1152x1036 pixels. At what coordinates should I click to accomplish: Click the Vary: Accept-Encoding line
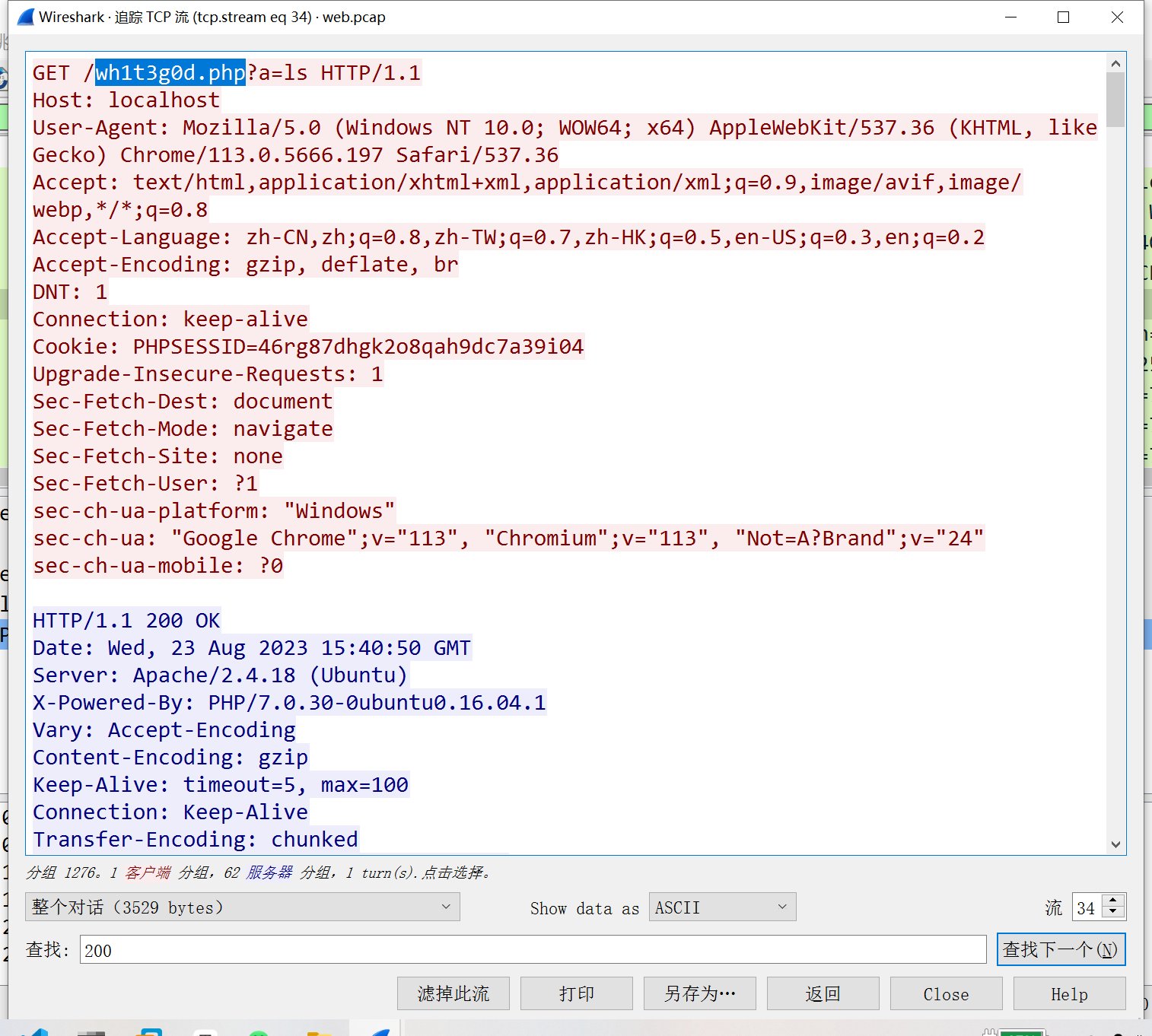point(164,730)
